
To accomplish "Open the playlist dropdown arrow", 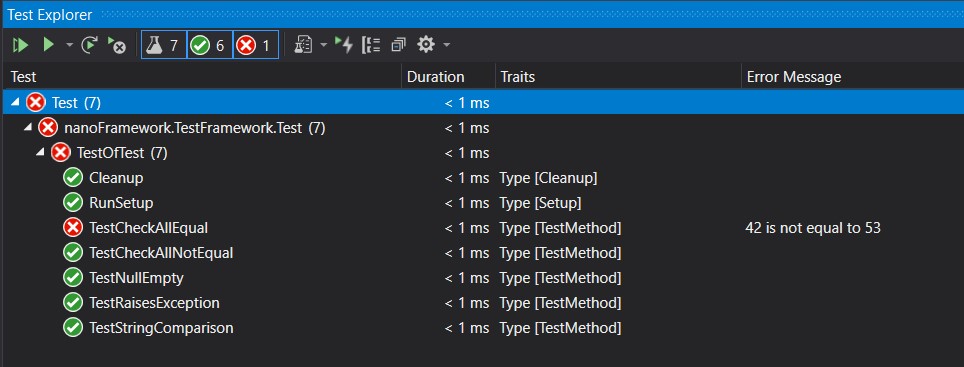I will (x=323, y=45).
